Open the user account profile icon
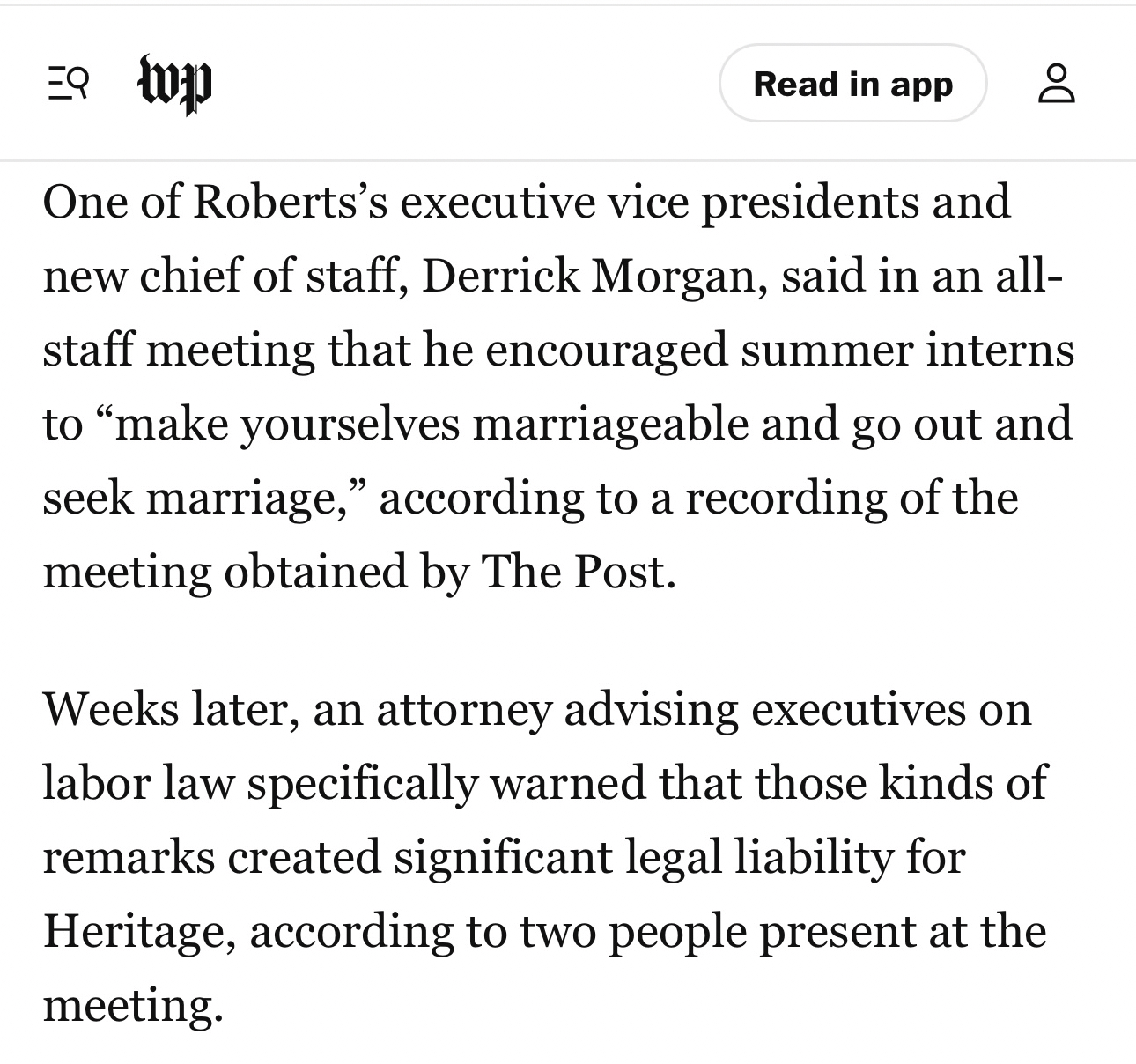 pyautogui.click(x=1057, y=84)
